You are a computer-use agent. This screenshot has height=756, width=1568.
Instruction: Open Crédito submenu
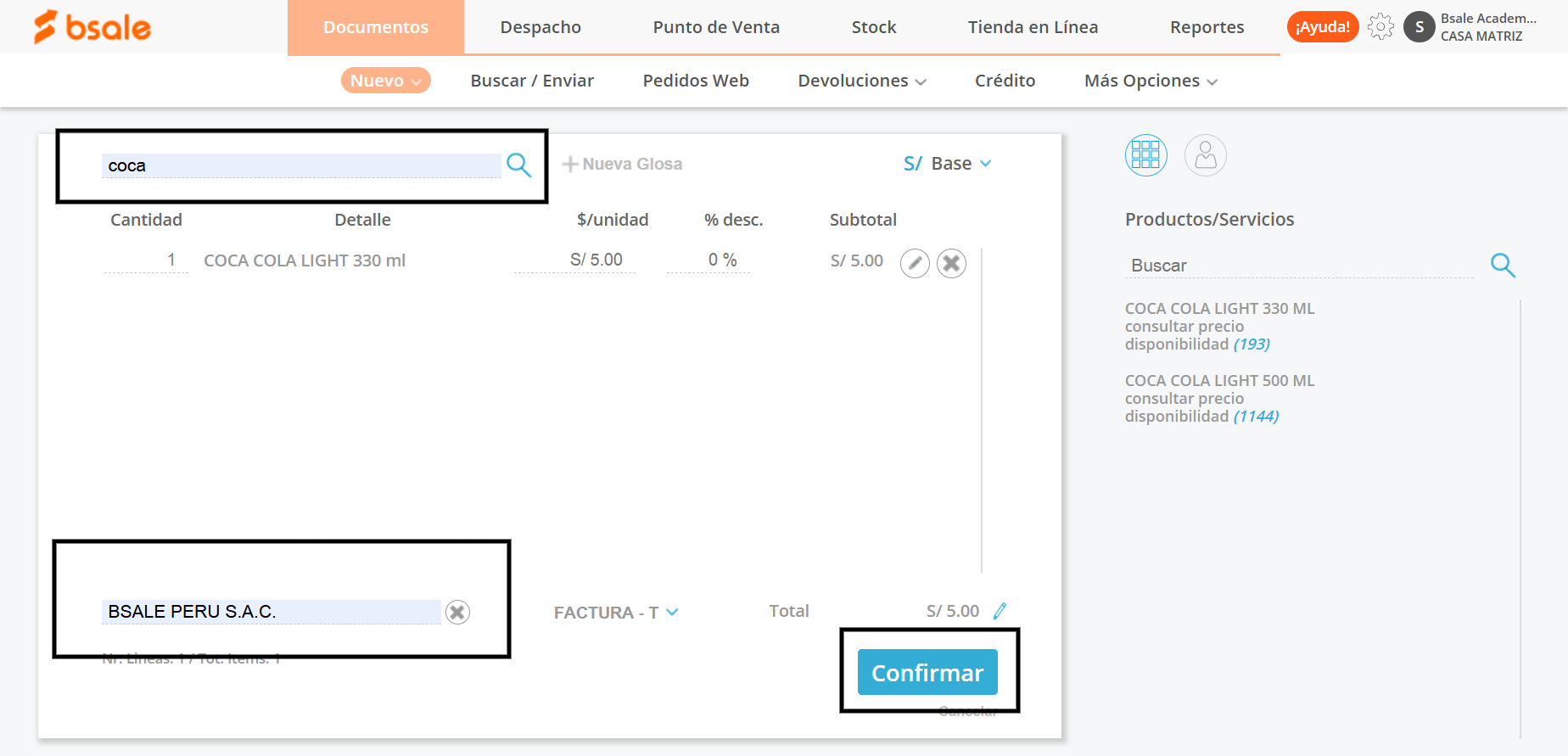tap(1005, 81)
